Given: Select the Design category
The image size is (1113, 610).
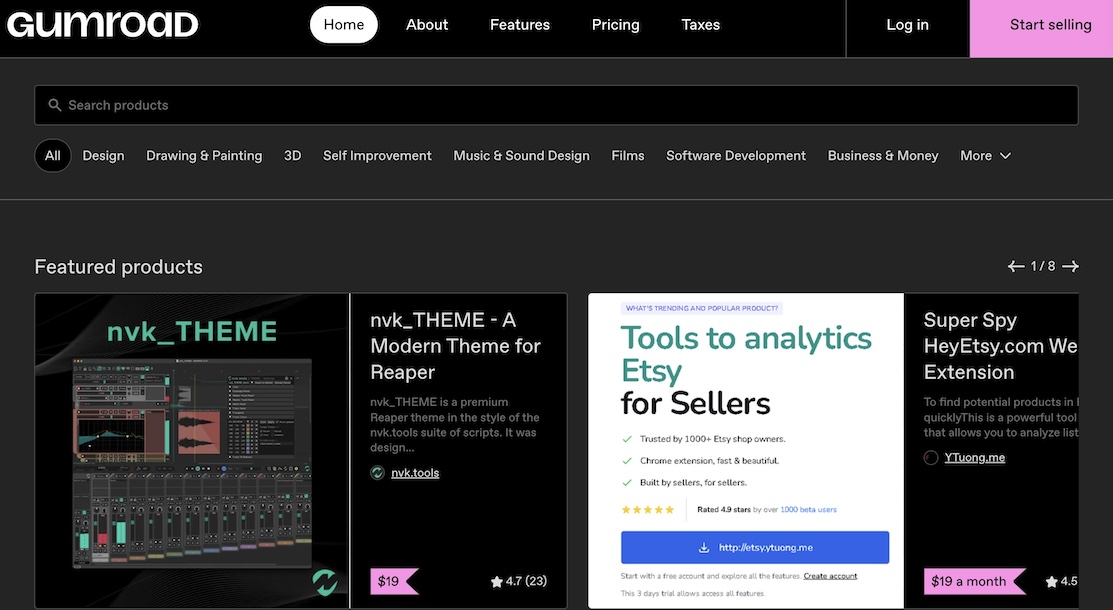Looking at the screenshot, I should [103, 156].
